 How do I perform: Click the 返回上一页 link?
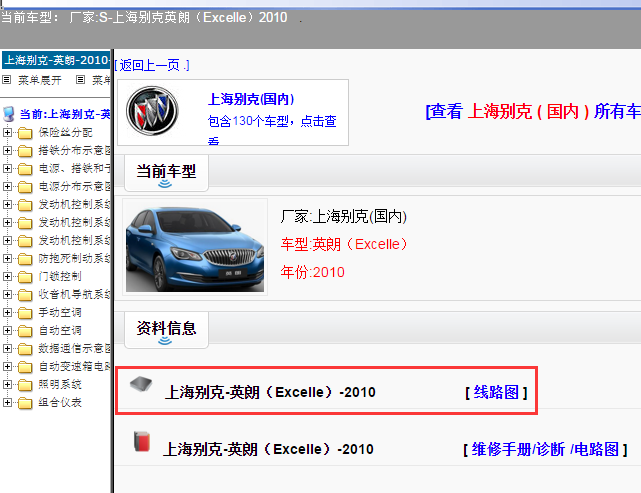pos(152,65)
